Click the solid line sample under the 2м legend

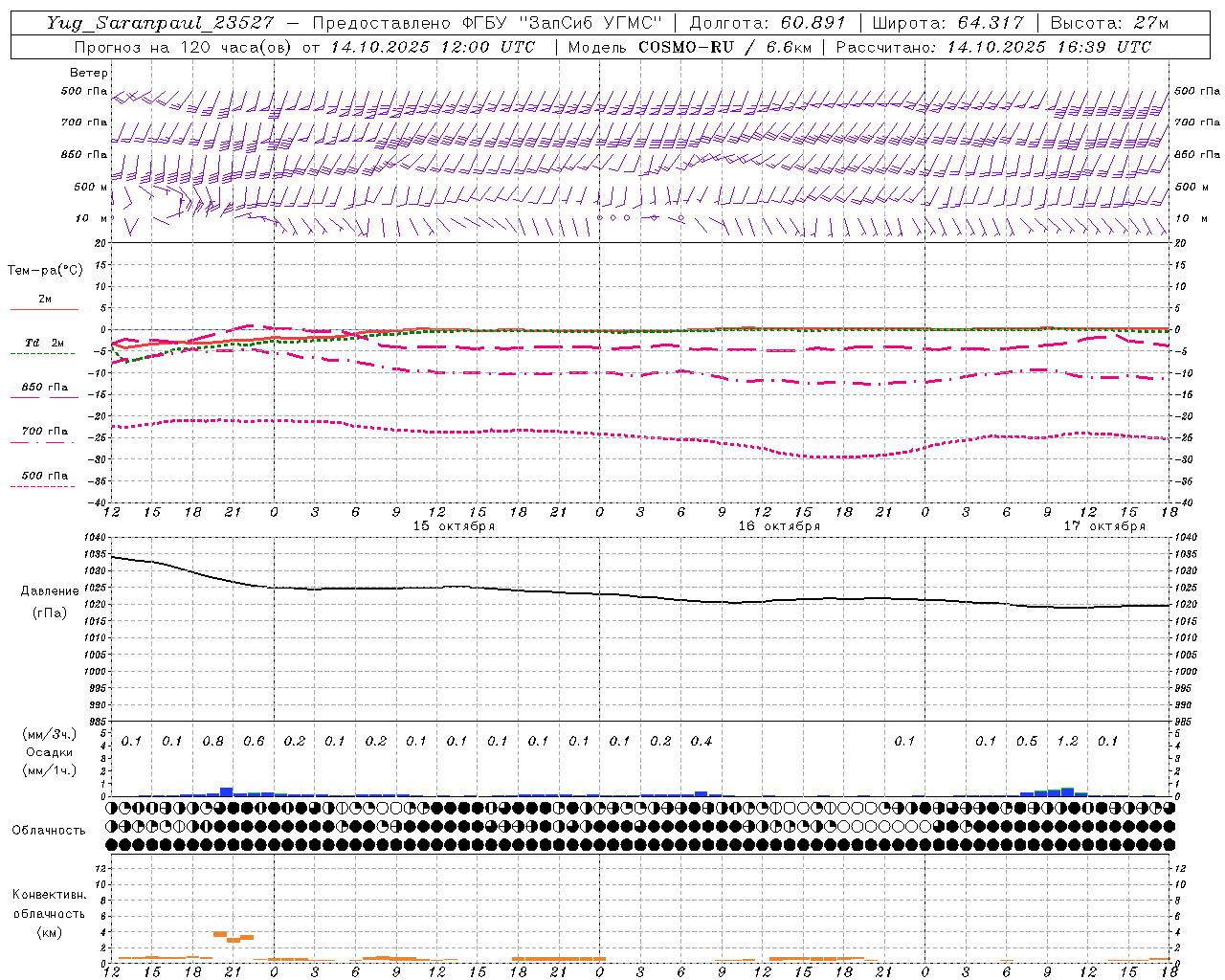point(44,309)
